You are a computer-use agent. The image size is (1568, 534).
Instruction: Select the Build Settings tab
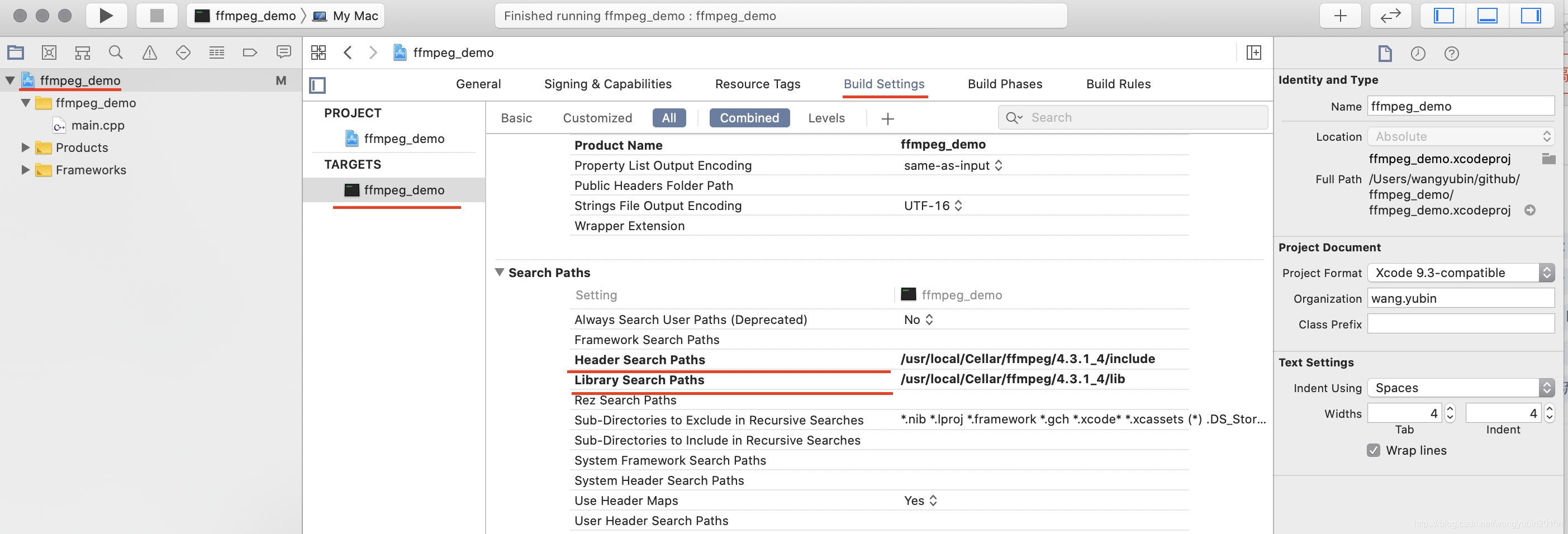(x=884, y=84)
